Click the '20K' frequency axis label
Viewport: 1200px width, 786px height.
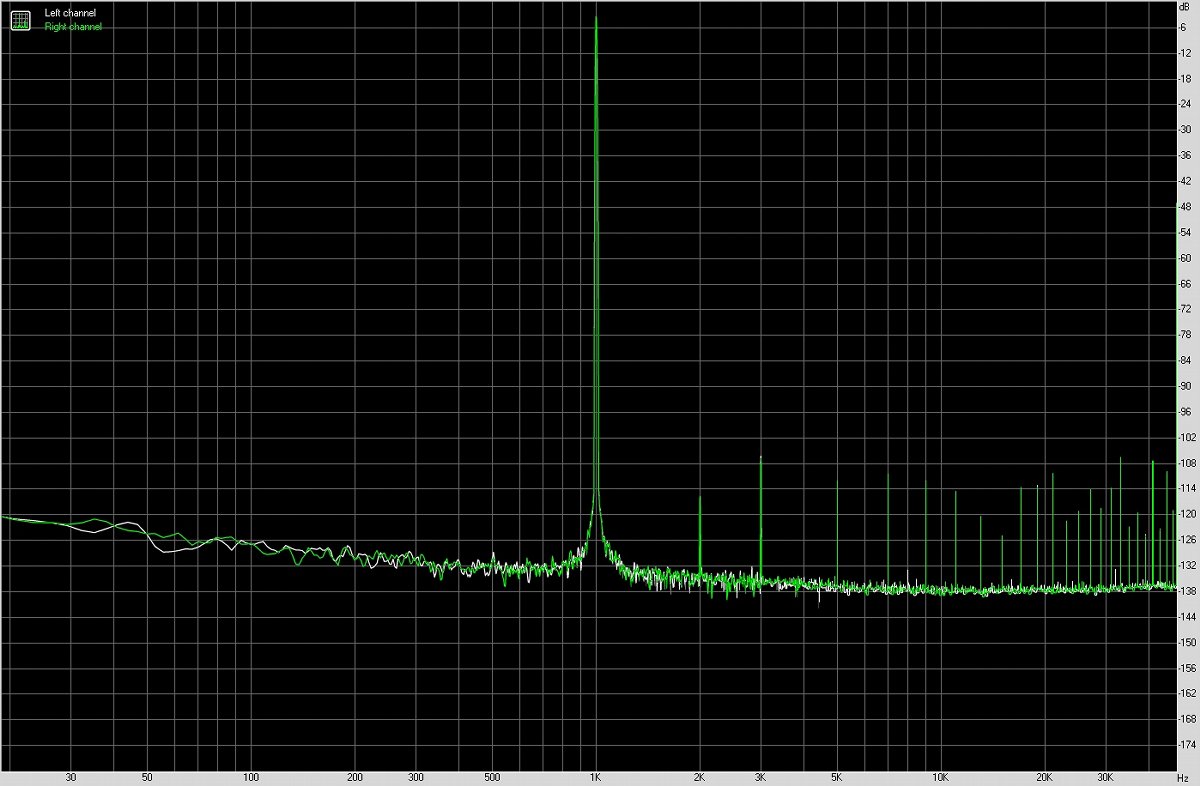pos(1044,777)
